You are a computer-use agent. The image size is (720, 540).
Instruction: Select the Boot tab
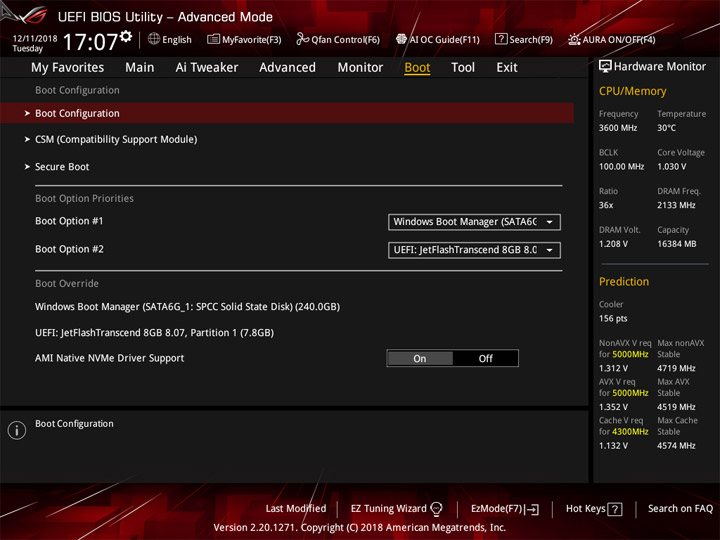coord(417,68)
